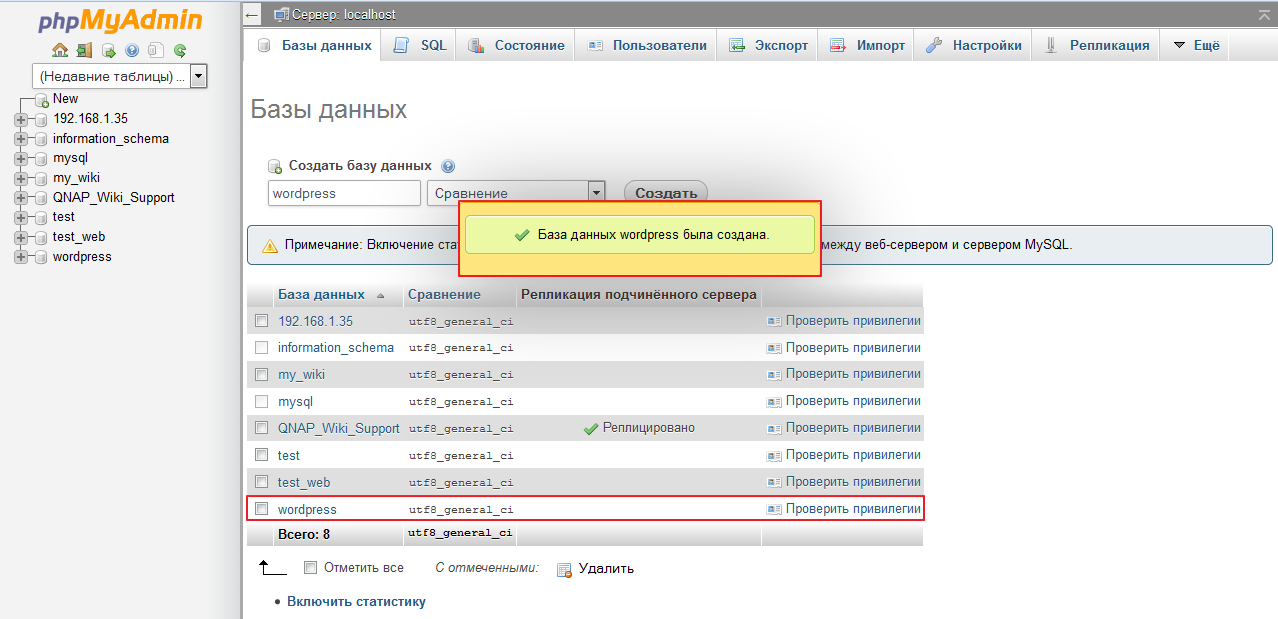Tick the mysql row checkbox in table
The width and height of the screenshot is (1278, 619).
[261, 402]
